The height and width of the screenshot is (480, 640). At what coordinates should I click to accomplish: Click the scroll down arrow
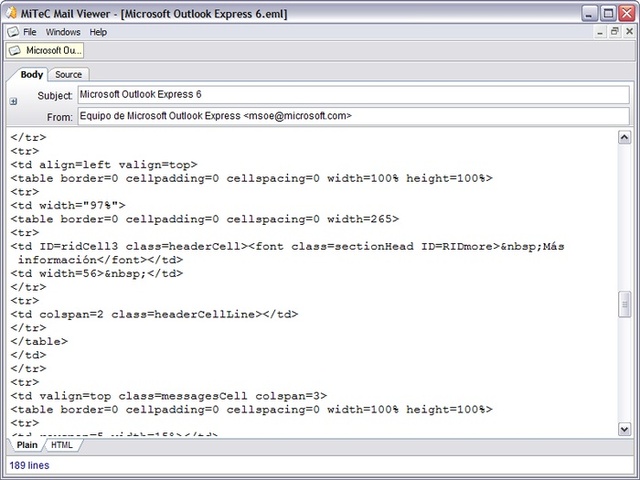click(x=624, y=429)
